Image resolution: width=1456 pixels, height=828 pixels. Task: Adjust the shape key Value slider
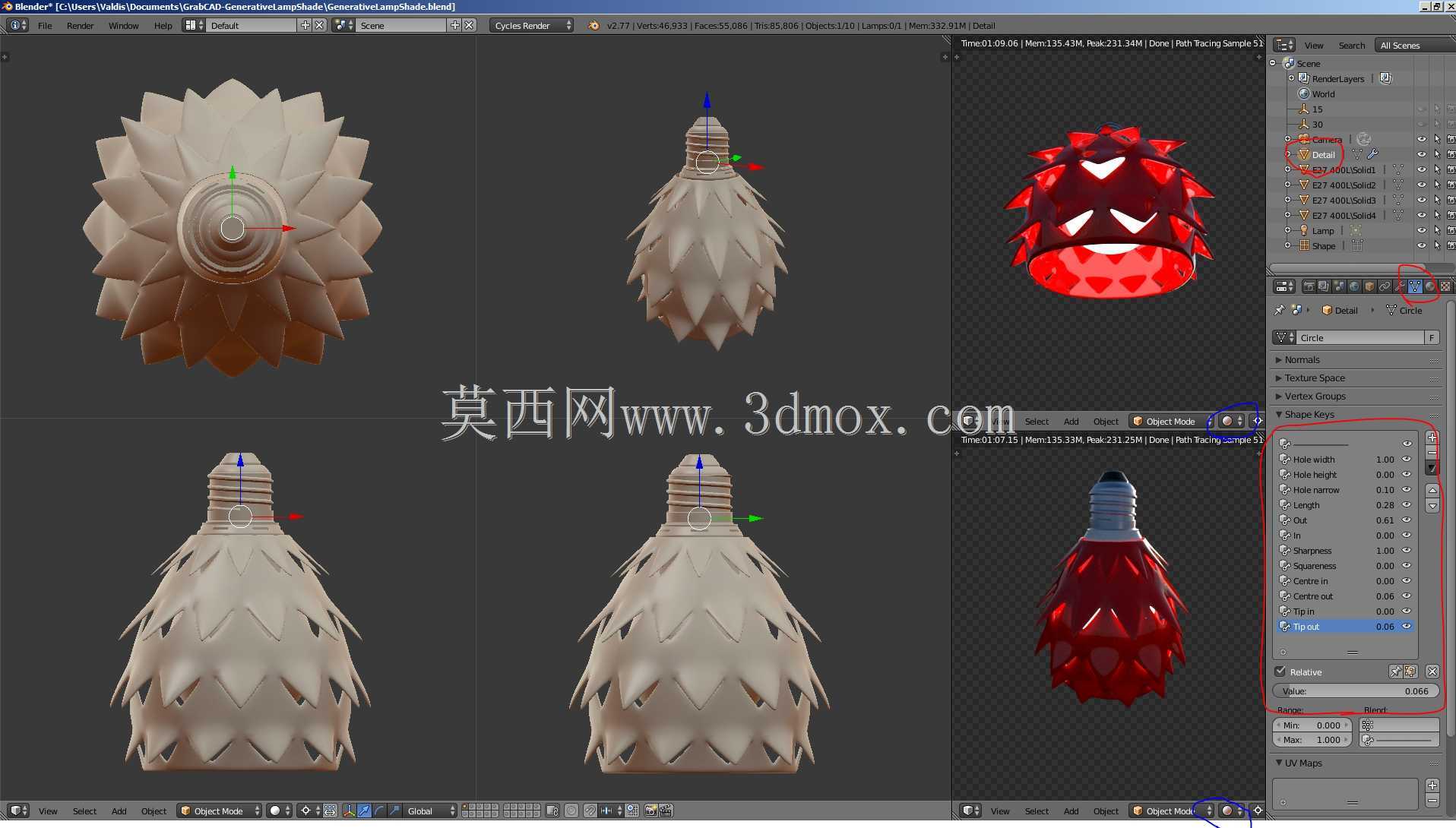[x=1355, y=691]
